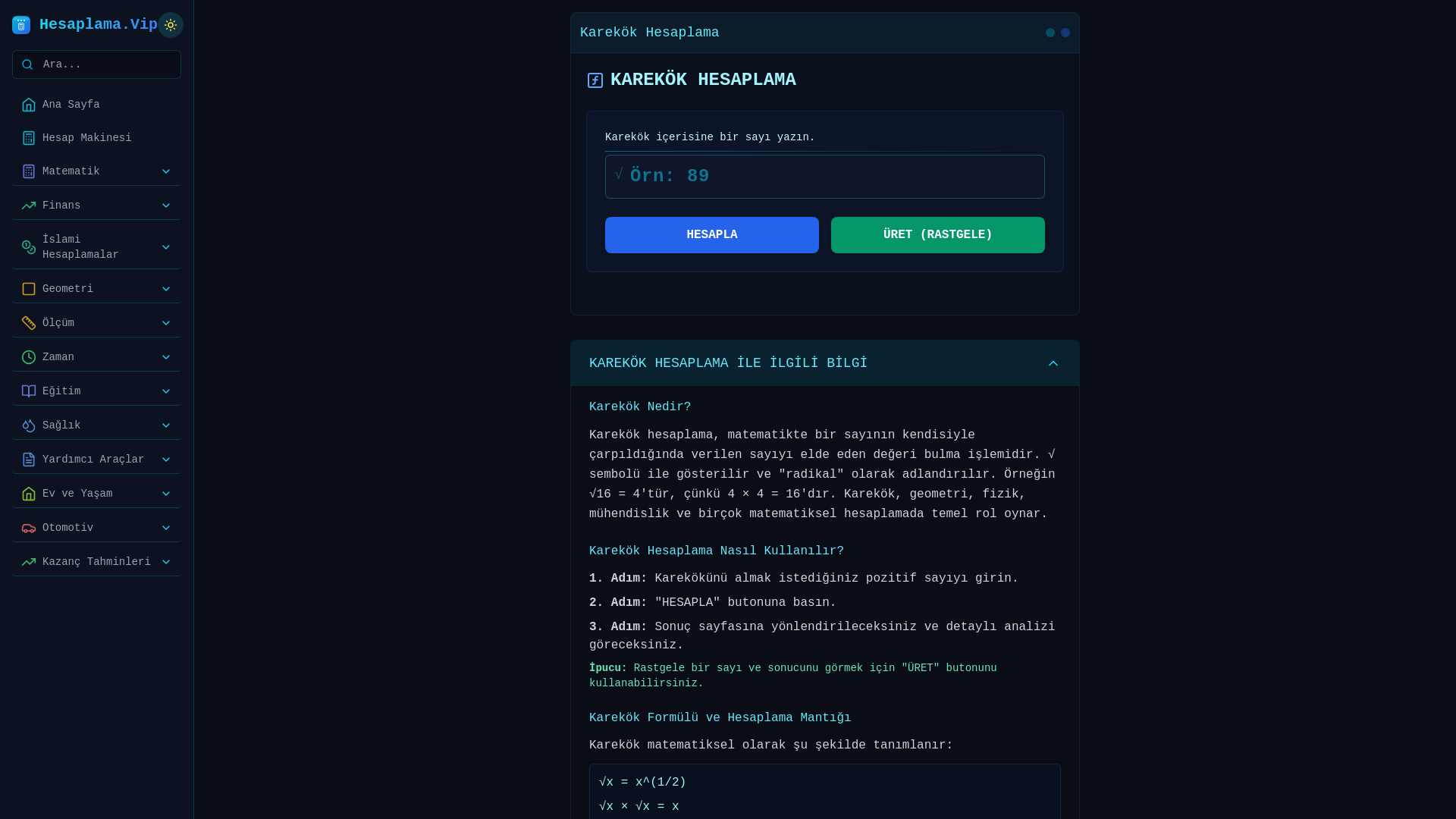Expand the Ev ve Yaşam chevron
This screenshot has width=1456, height=819.
[166, 494]
